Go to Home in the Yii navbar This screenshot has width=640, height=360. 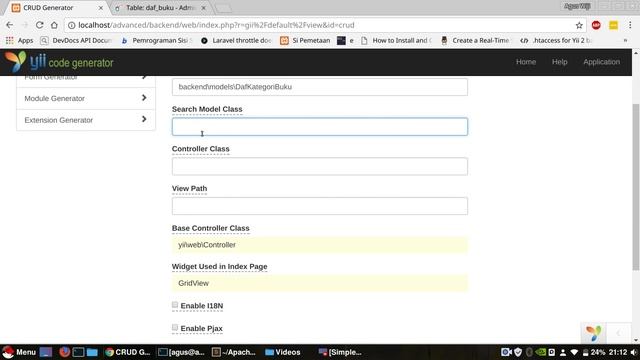[x=526, y=62]
